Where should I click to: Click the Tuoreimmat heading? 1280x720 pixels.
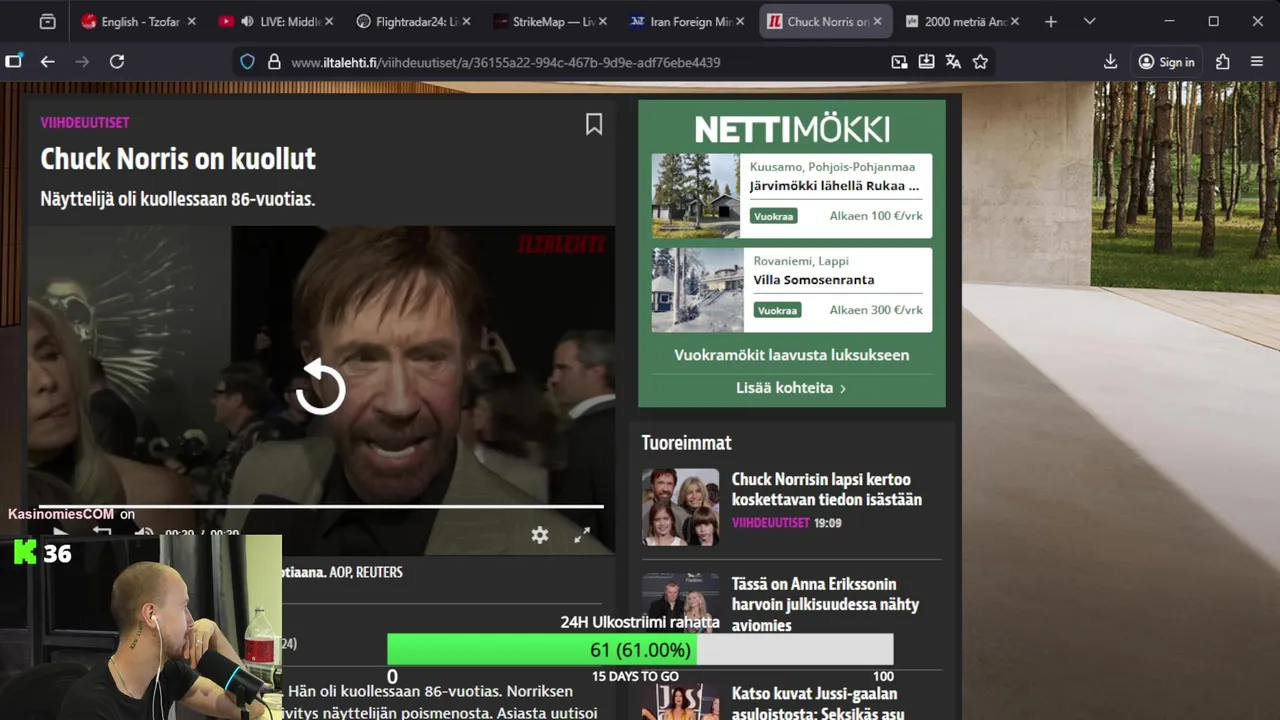click(686, 443)
